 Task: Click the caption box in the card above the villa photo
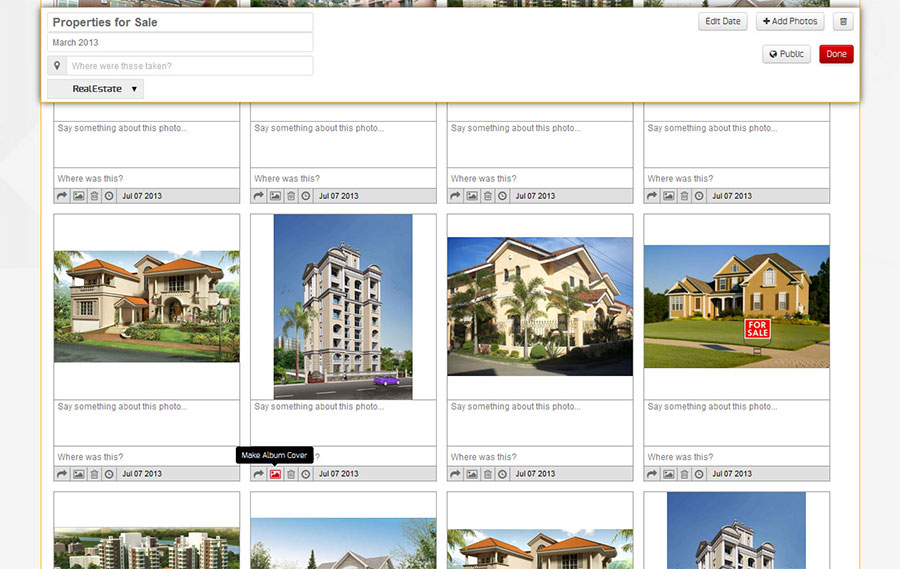click(x=147, y=144)
